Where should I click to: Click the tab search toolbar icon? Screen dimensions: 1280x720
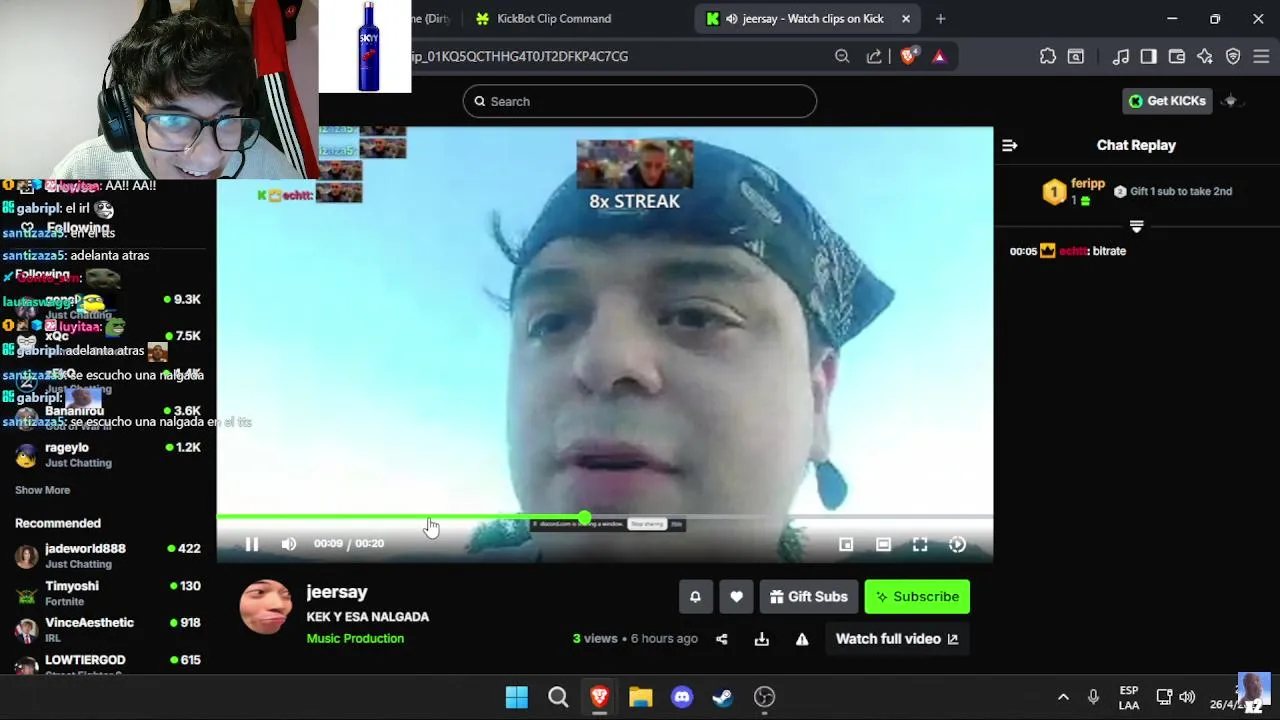[x=1076, y=57]
